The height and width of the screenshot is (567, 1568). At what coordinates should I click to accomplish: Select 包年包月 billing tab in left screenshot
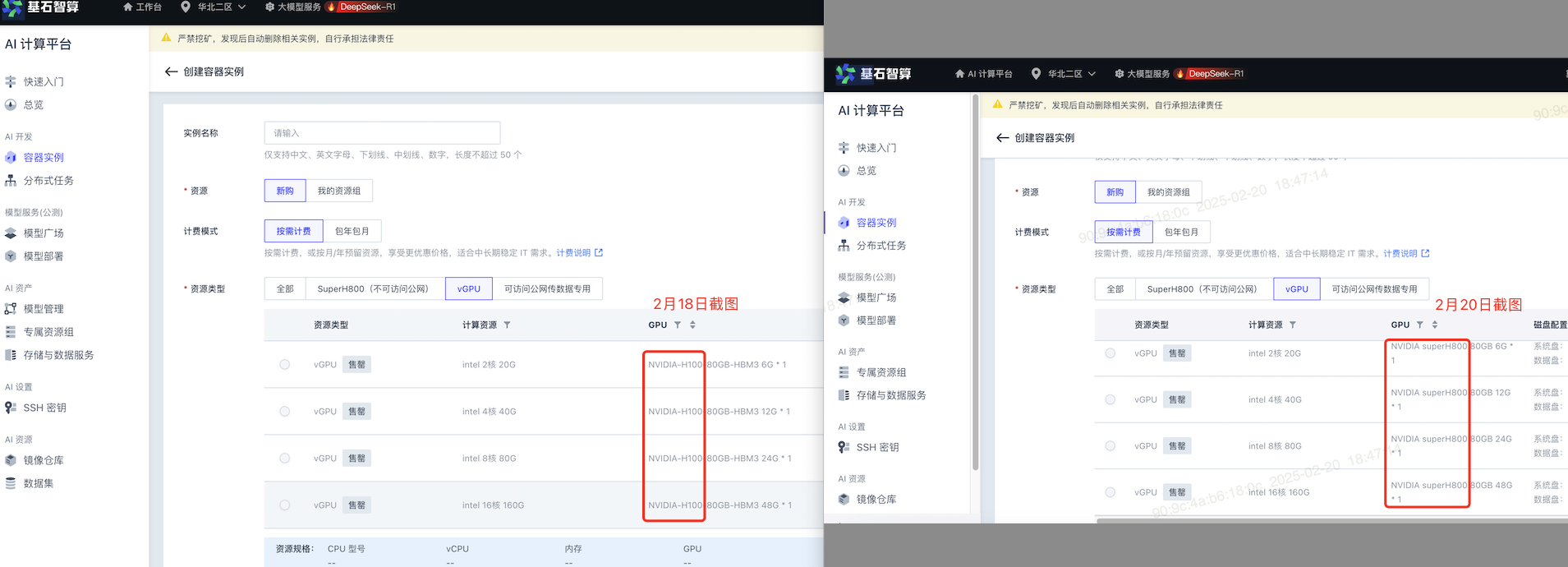point(352,231)
